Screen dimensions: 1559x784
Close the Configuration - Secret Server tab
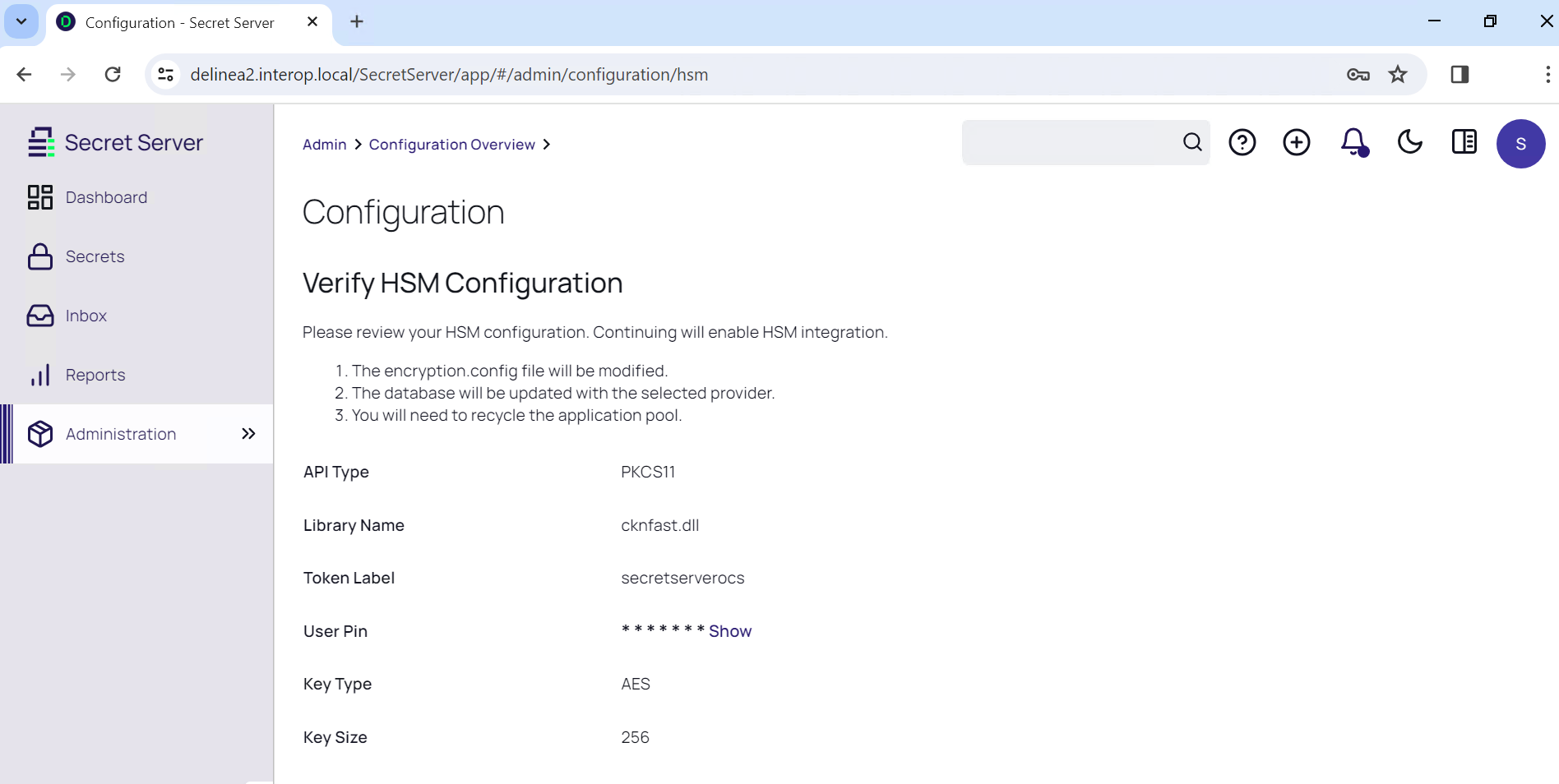(312, 22)
